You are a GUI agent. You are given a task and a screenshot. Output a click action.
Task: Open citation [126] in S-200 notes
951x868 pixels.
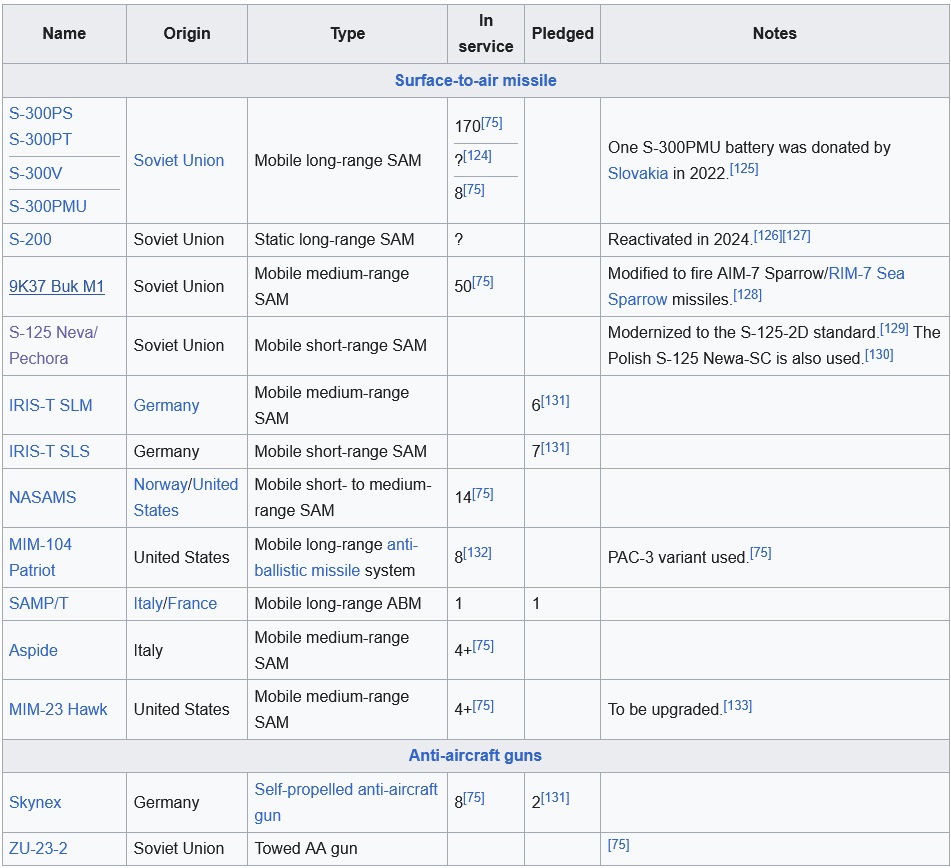(768, 235)
